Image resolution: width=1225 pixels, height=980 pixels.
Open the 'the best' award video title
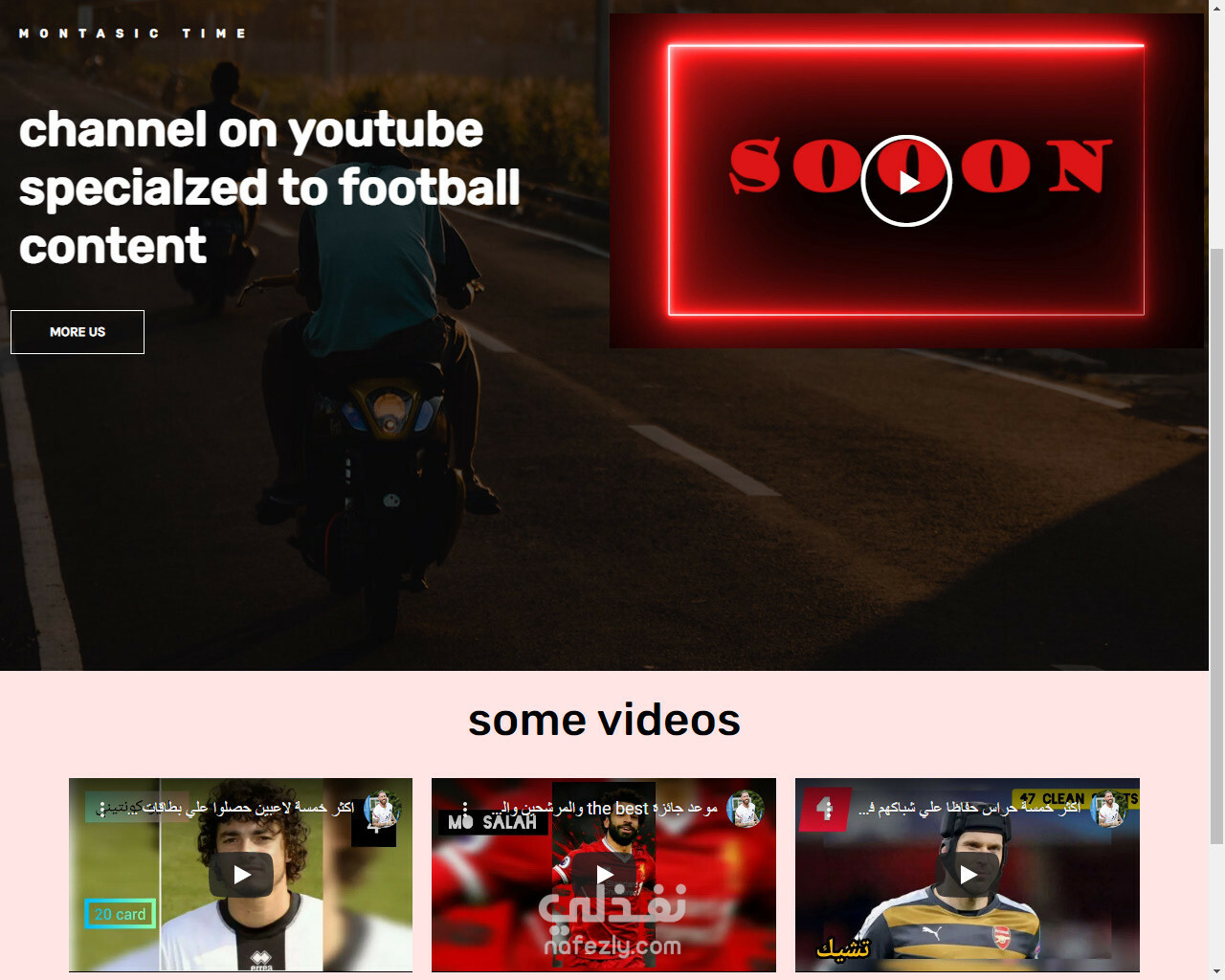coord(605,809)
